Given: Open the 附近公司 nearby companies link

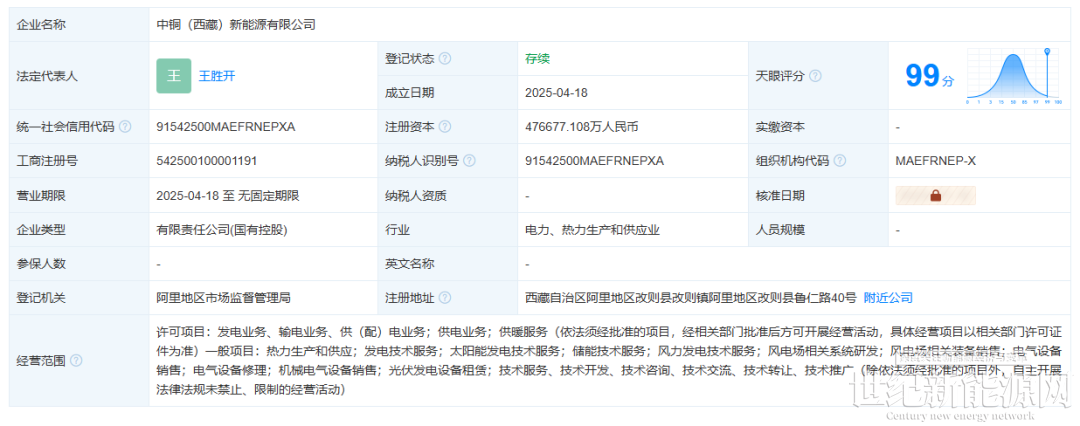Looking at the screenshot, I should pos(888,298).
